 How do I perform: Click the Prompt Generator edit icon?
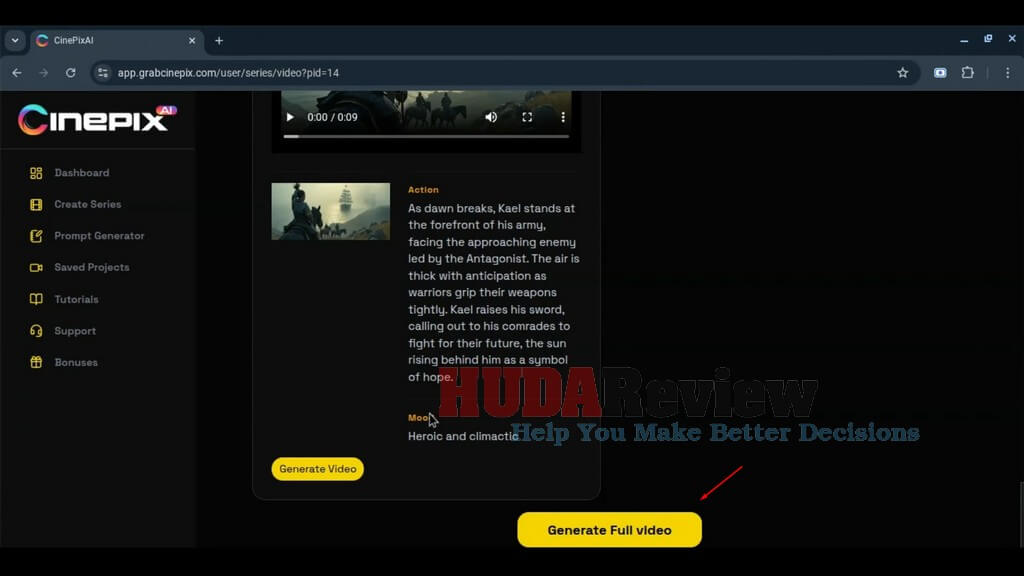pos(36,236)
